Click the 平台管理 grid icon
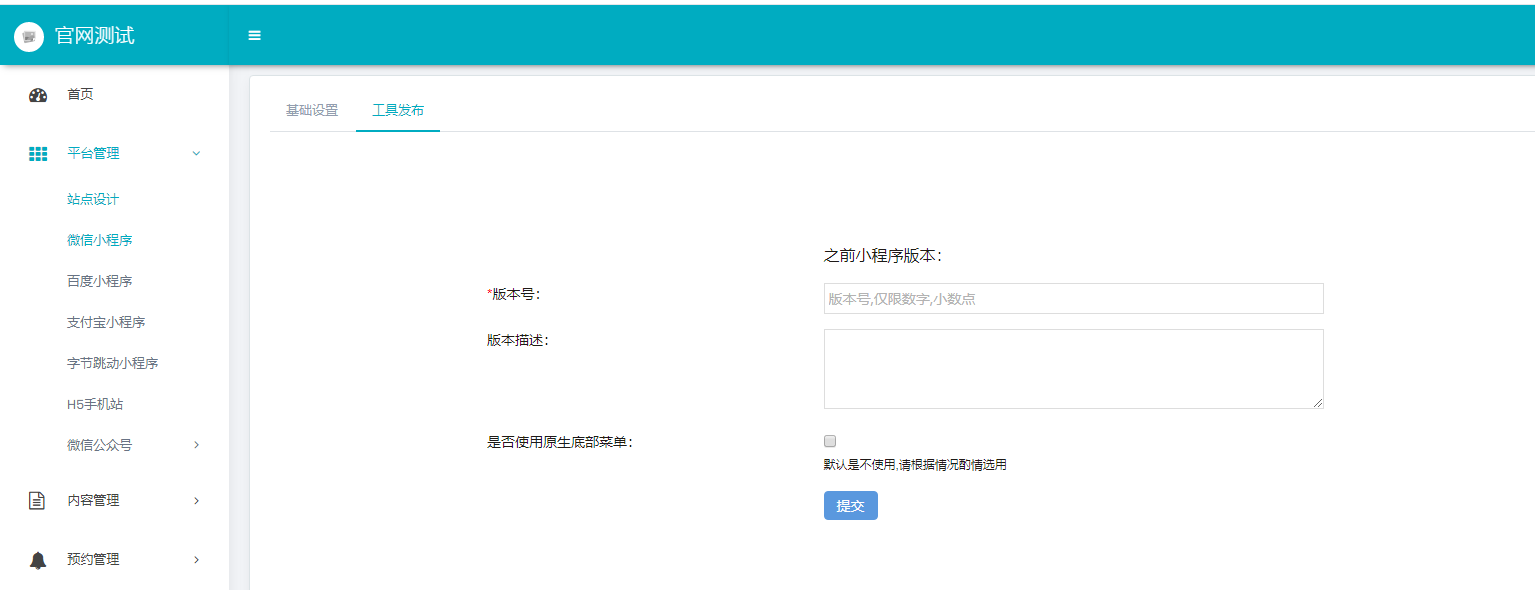The width and height of the screenshot is (1535, 590). [38, 154]
